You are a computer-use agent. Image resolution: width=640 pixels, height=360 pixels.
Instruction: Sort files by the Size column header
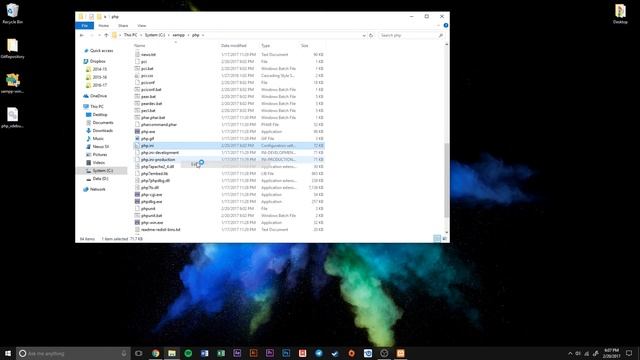pos(304,46)
